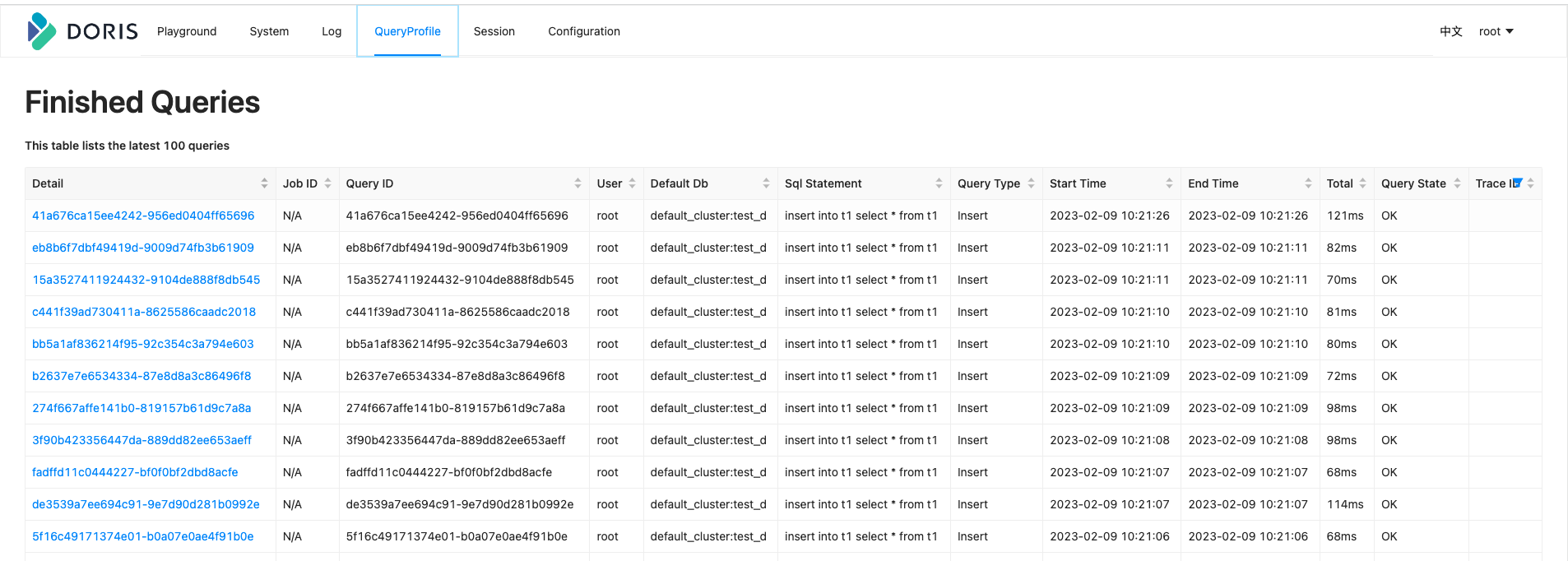1568x561 pixels.
Task: Sort table by Detail column arrows
Action: click(264, 183)
